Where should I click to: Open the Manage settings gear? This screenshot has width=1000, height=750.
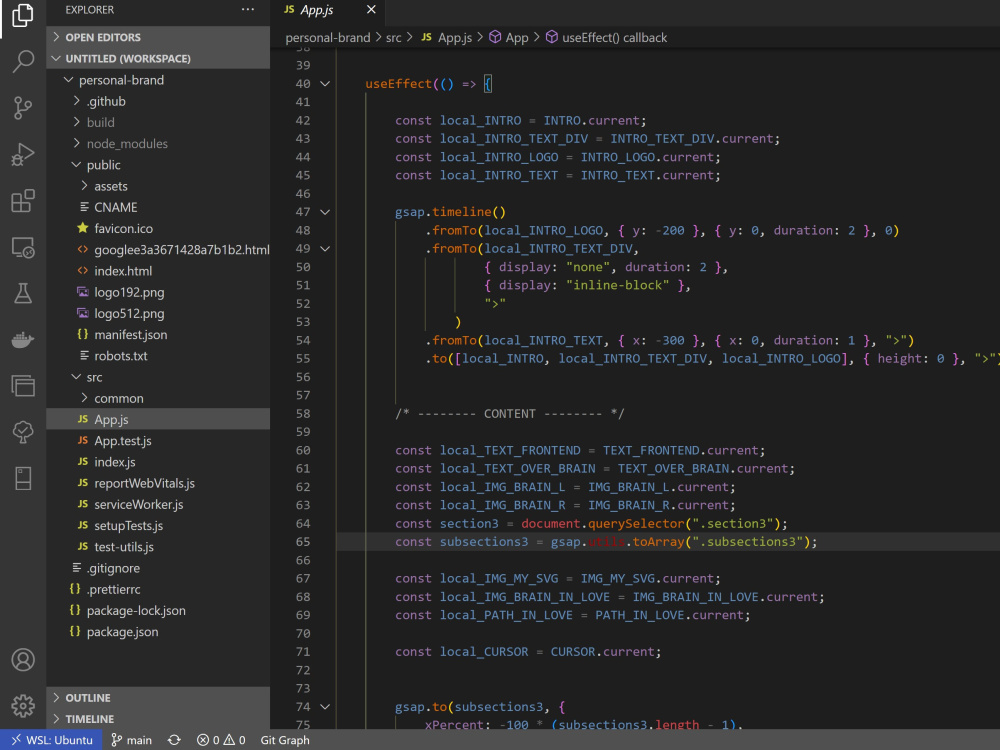coord(23,705)
